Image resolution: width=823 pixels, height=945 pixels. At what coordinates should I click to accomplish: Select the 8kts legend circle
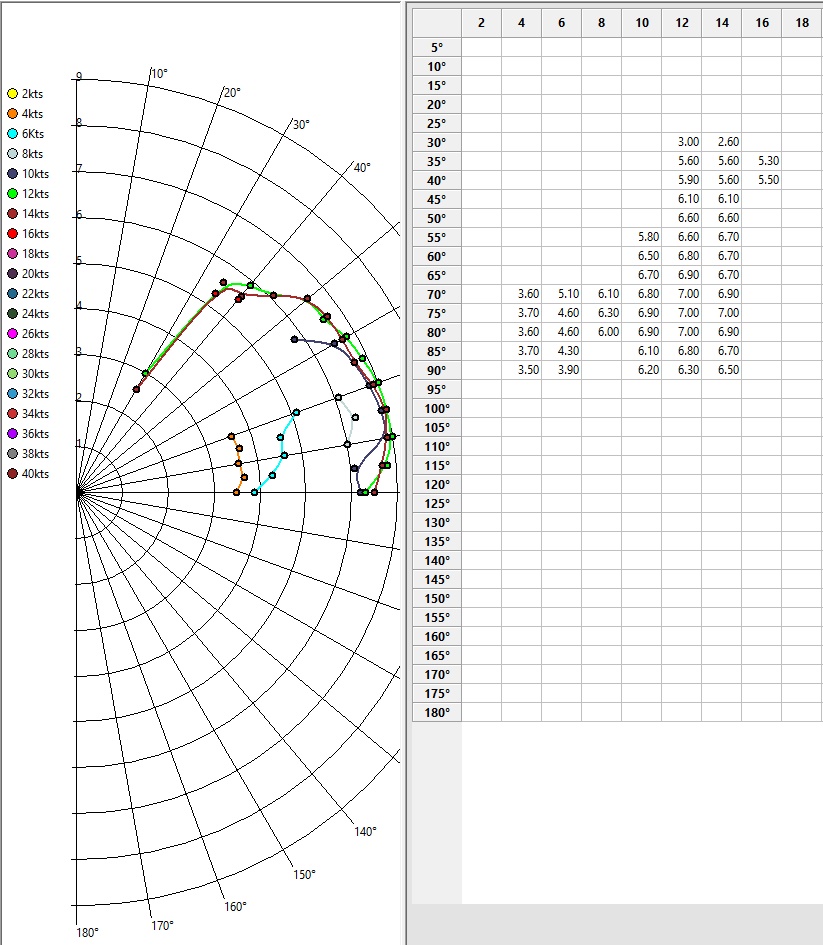pos(12,154)
